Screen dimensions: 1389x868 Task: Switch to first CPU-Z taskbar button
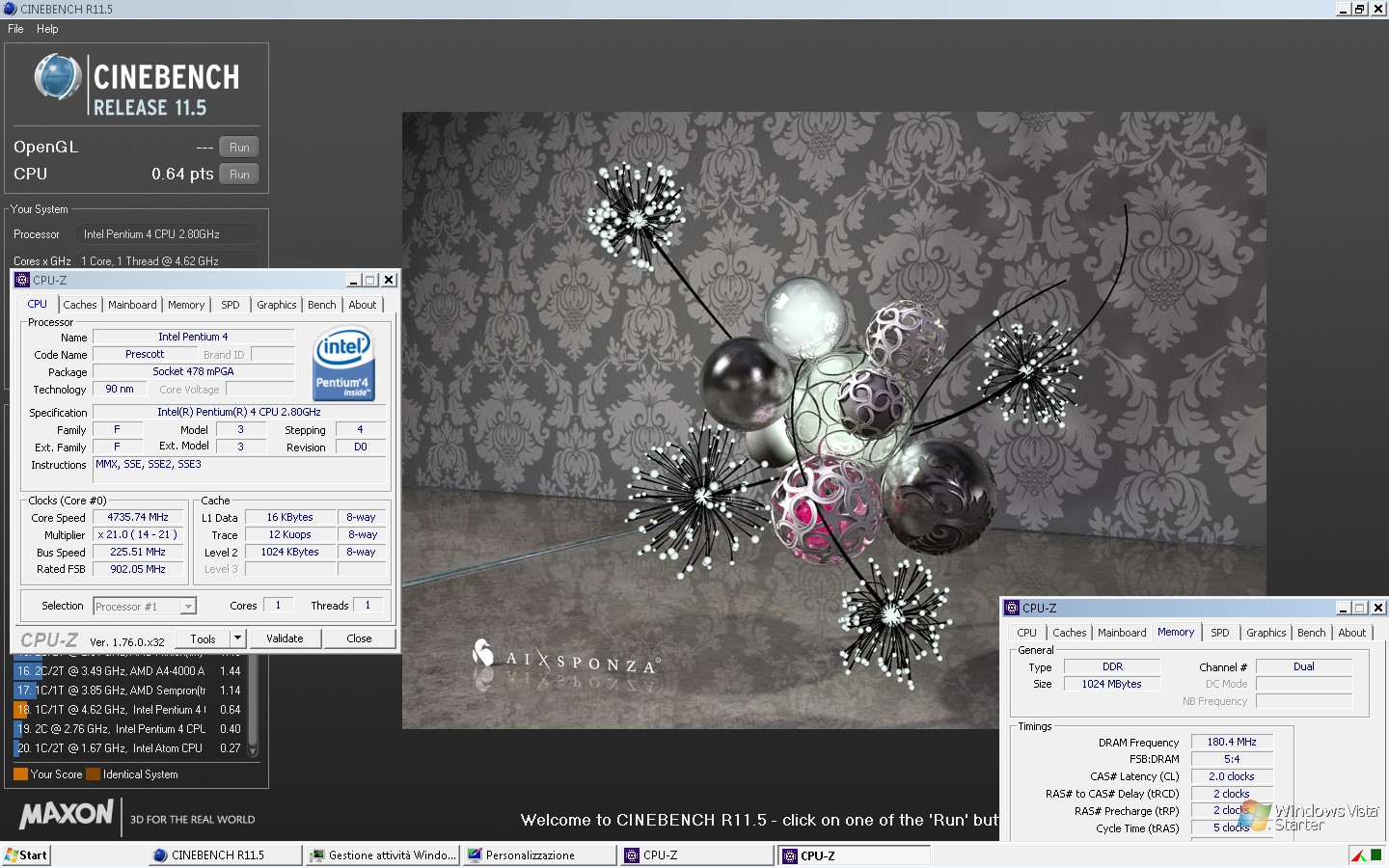[696, 855]
